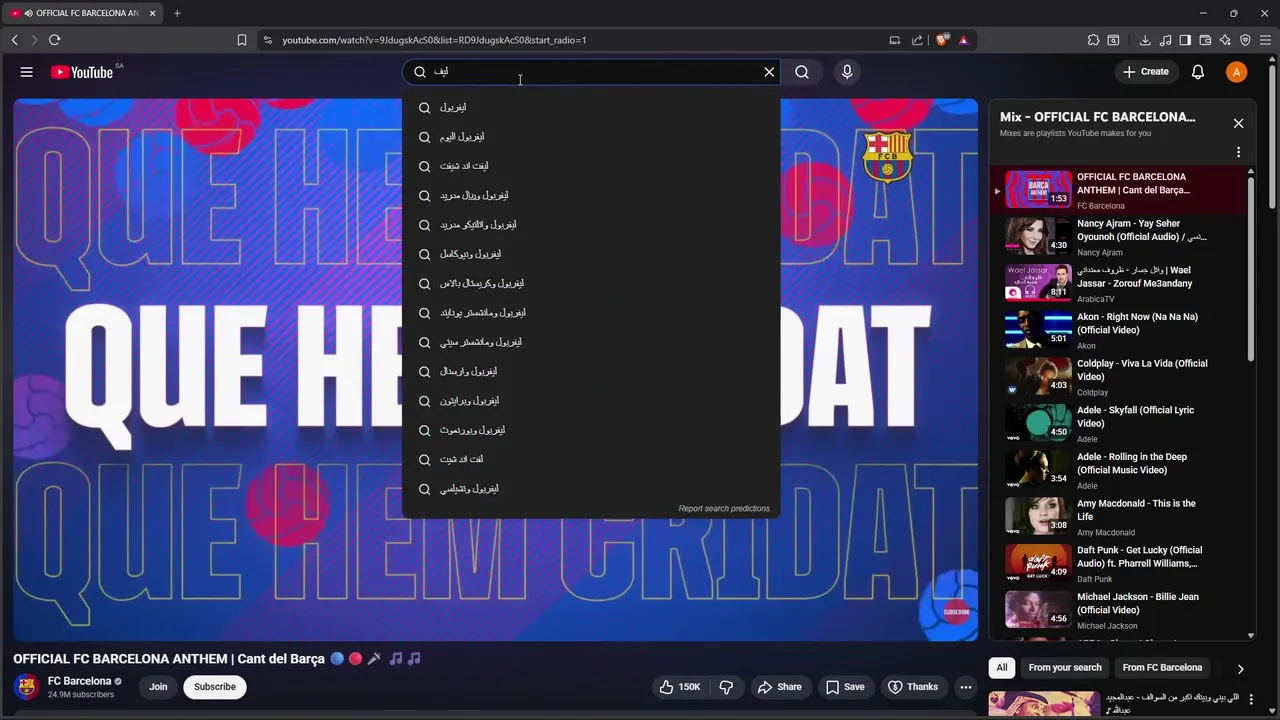Select suggestion ليفربول ونيوكاسل

(x=590, y=254)
